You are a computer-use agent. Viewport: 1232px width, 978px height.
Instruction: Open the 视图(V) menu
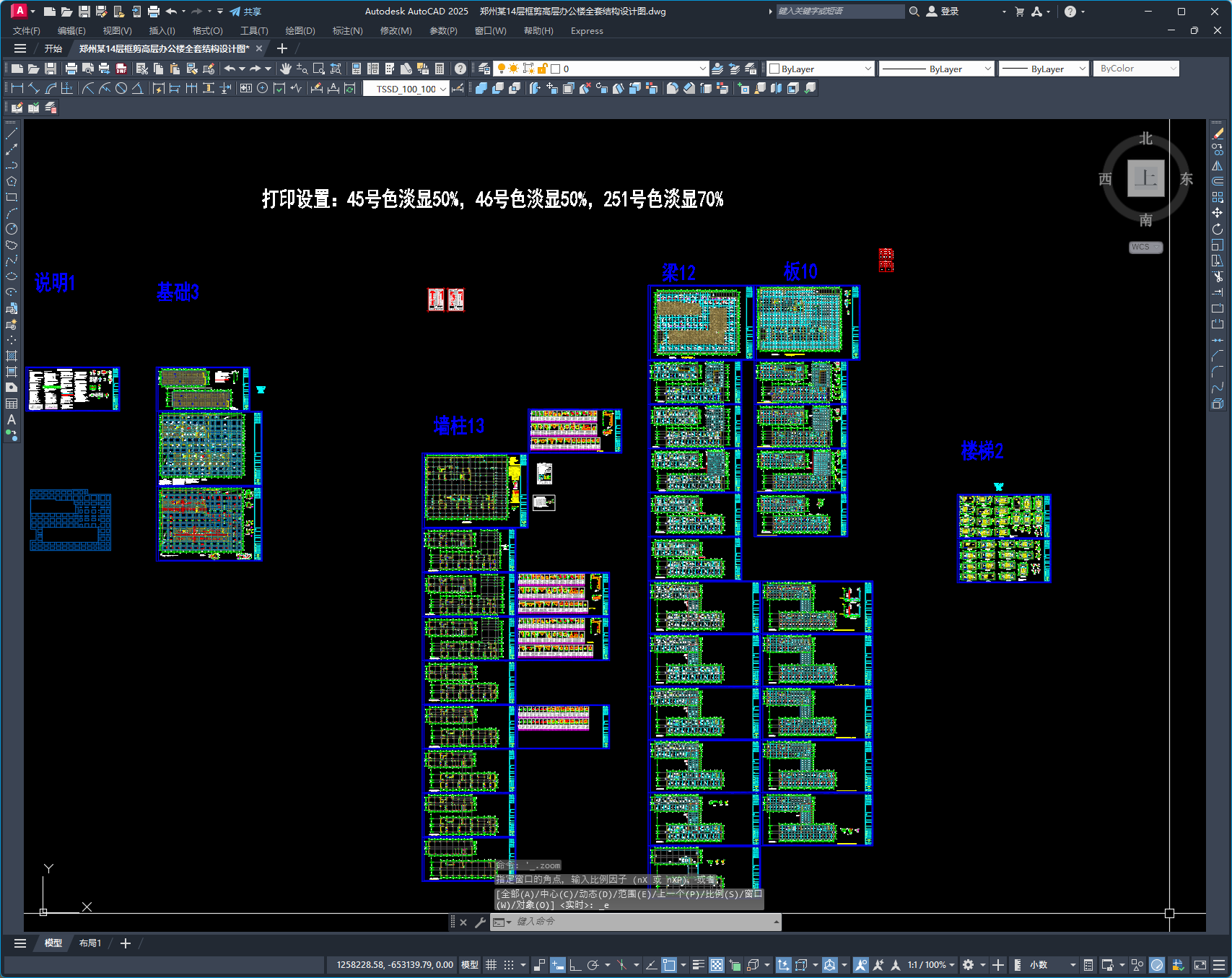[x=117, y=30]
